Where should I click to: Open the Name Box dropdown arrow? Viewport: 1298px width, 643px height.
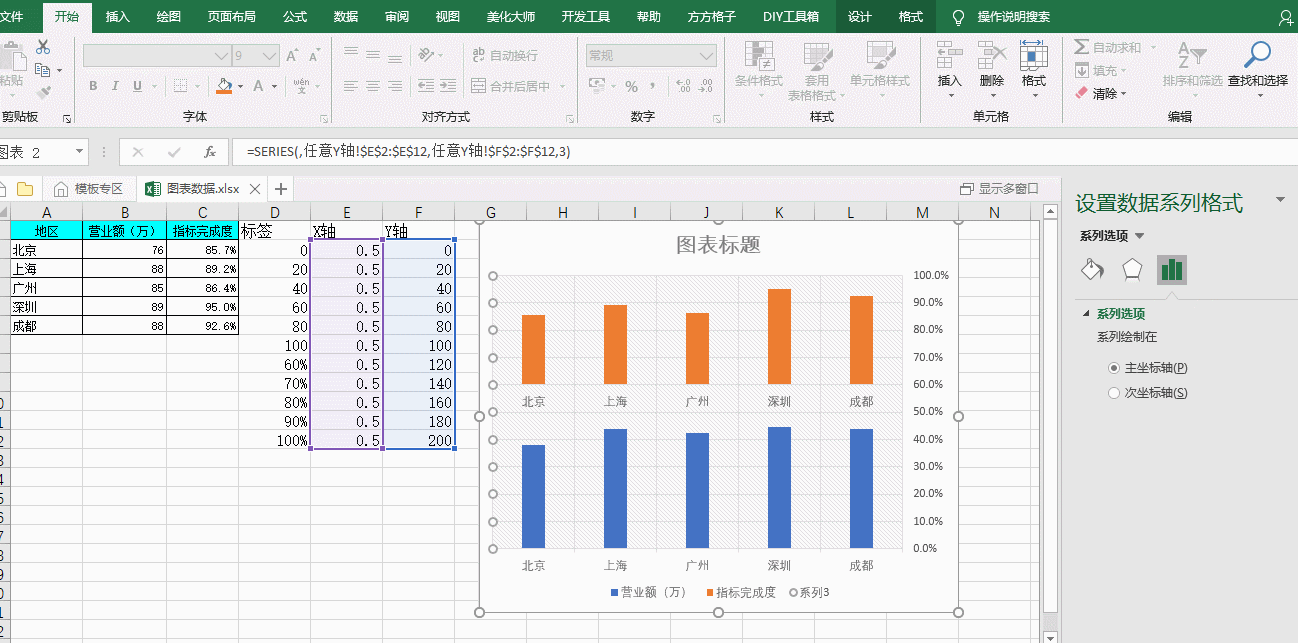click(79, 152)
